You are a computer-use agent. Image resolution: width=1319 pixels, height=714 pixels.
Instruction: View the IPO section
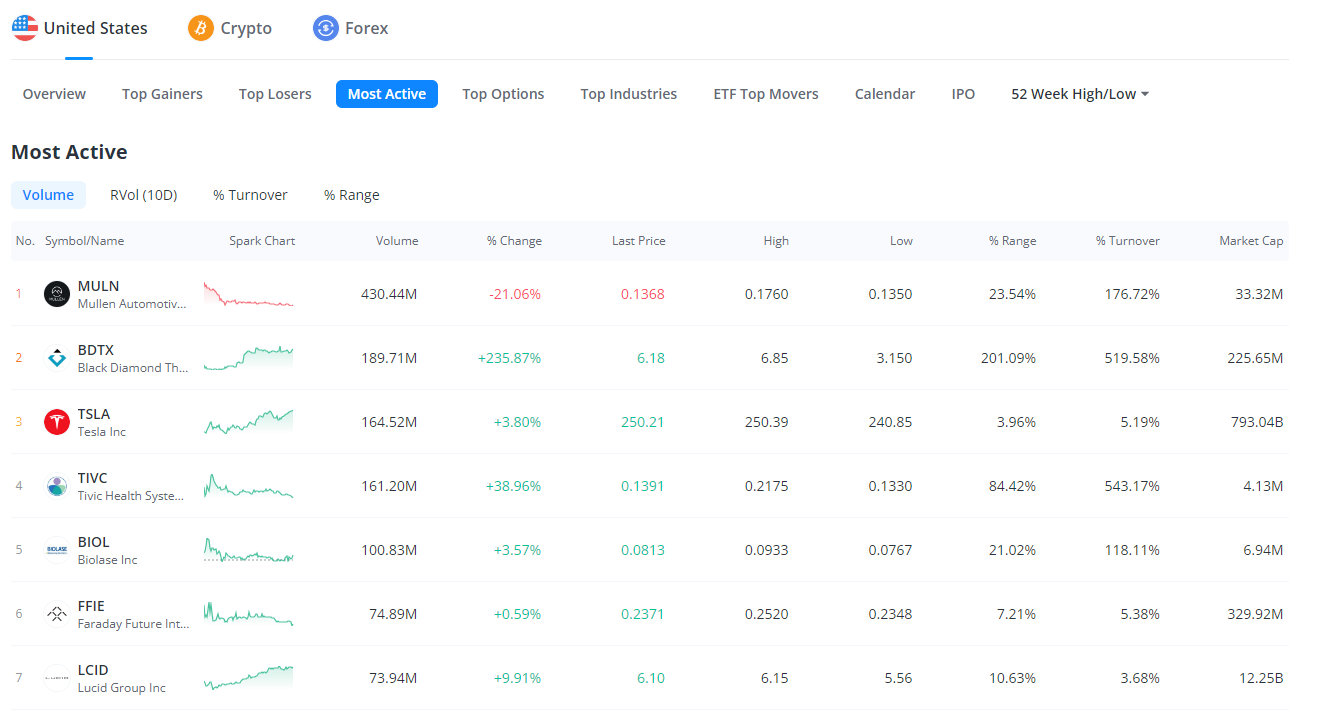click(x=962, y=93)
